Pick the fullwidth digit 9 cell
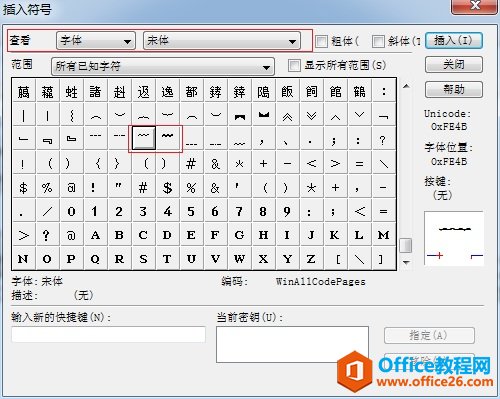The image size is (500, 399). click(288, 210)
